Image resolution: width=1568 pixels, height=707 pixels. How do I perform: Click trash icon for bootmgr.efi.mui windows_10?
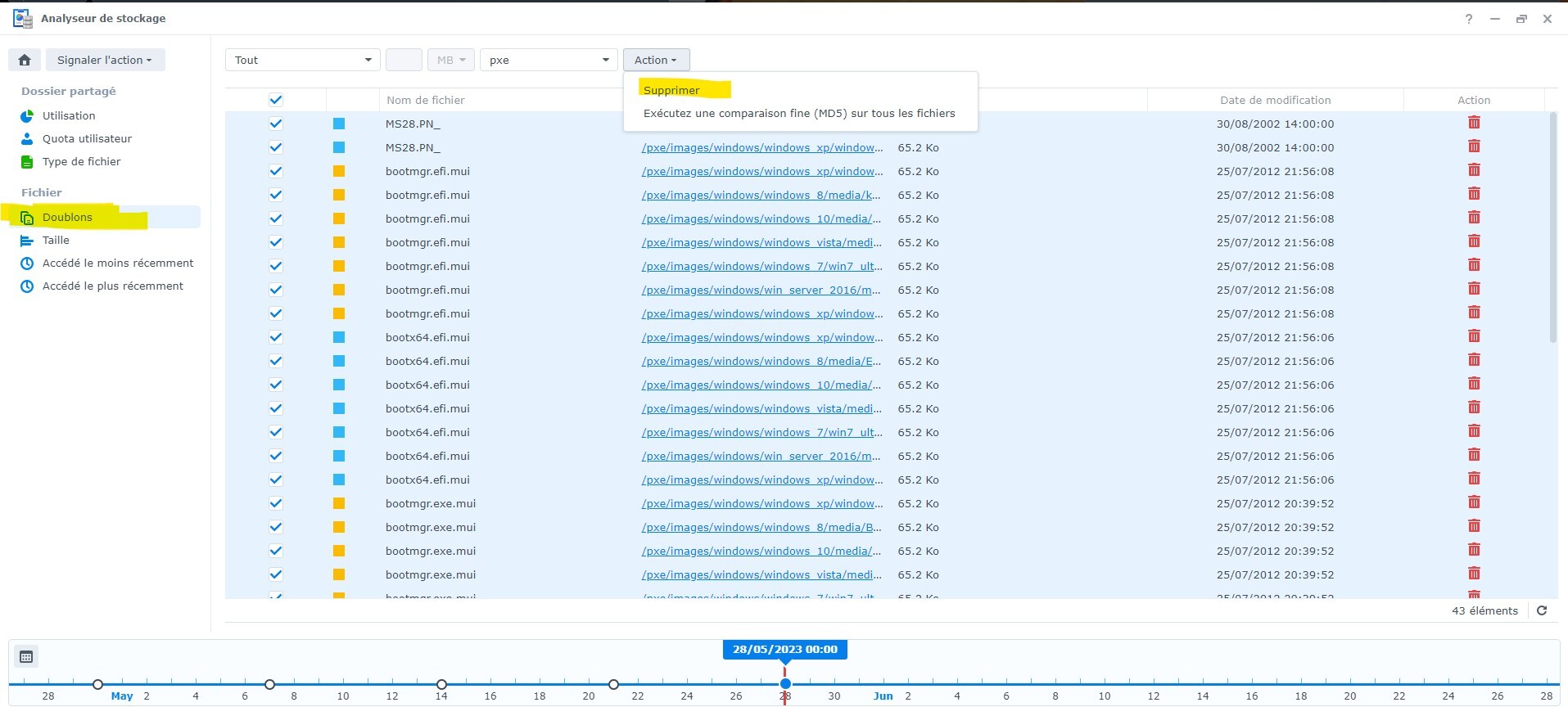click(x=1474, y=218)
